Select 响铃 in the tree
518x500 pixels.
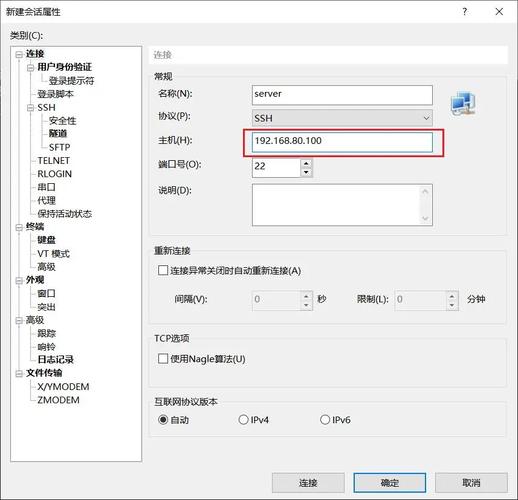pyautogui.click(x=46, y=347)
